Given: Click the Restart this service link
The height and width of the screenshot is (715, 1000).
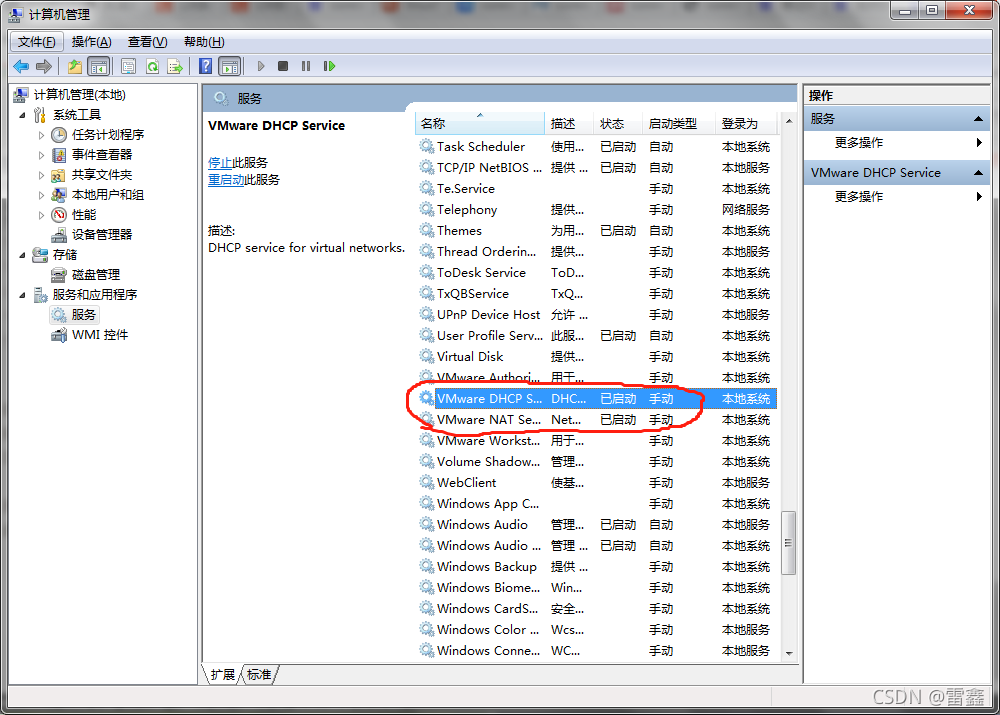Looking at the screenshot, I should point(226,180).
